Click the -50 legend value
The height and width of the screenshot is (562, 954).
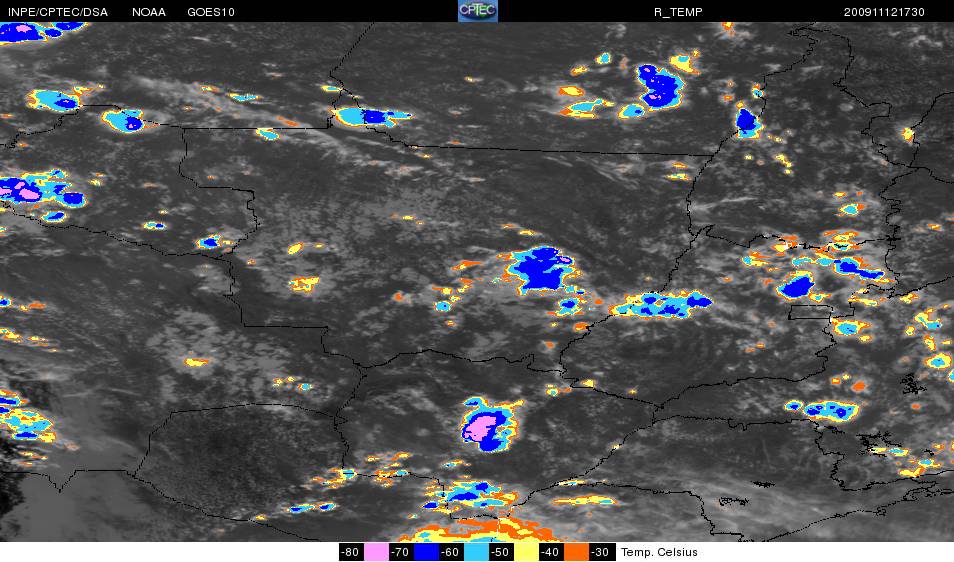click(x=501, y=552)
